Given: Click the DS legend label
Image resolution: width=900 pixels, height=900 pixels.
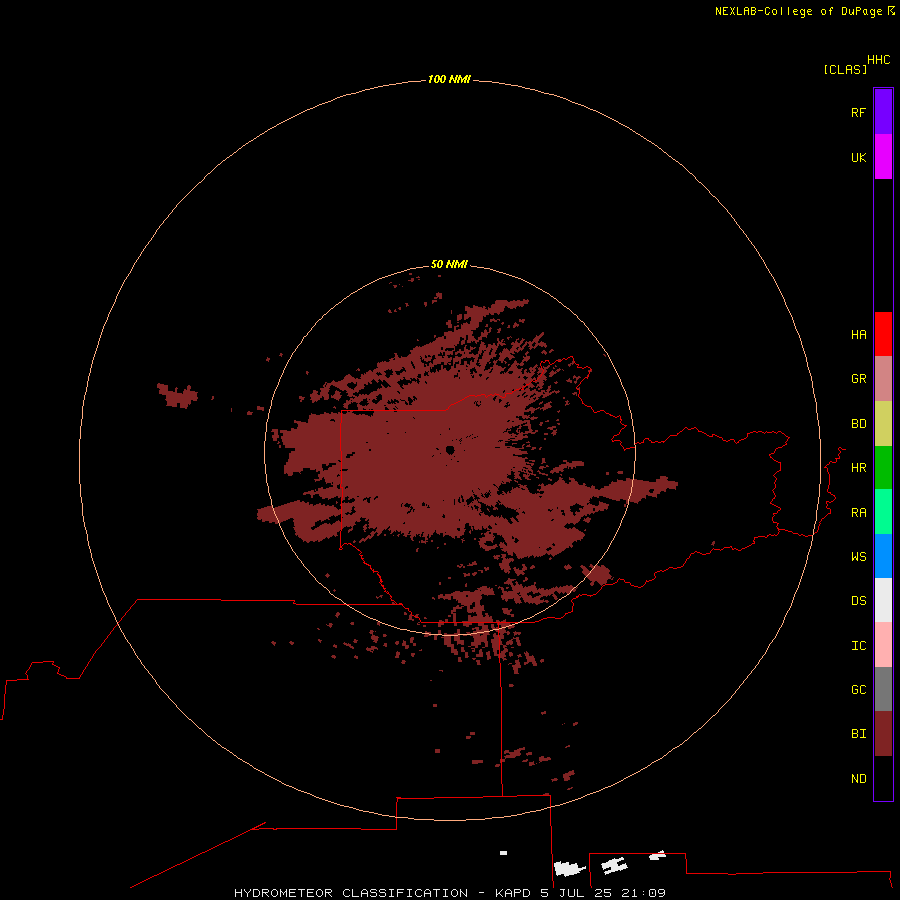Looking at the screenshot, I should click(858, 601).
